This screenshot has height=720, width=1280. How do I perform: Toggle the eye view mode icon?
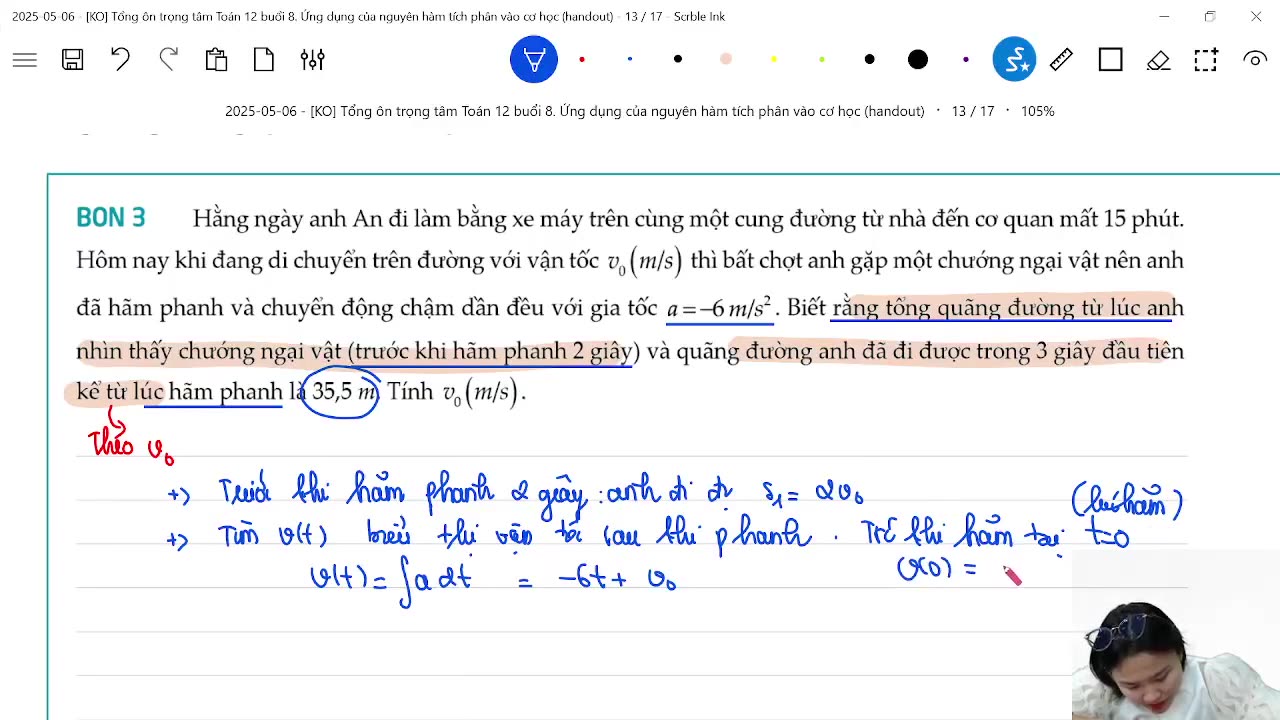tap(1254, 60)
